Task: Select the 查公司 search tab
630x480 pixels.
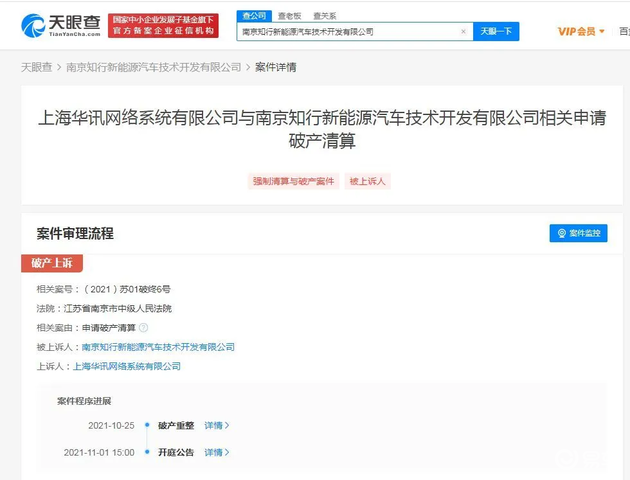Action: click(255, 16)
